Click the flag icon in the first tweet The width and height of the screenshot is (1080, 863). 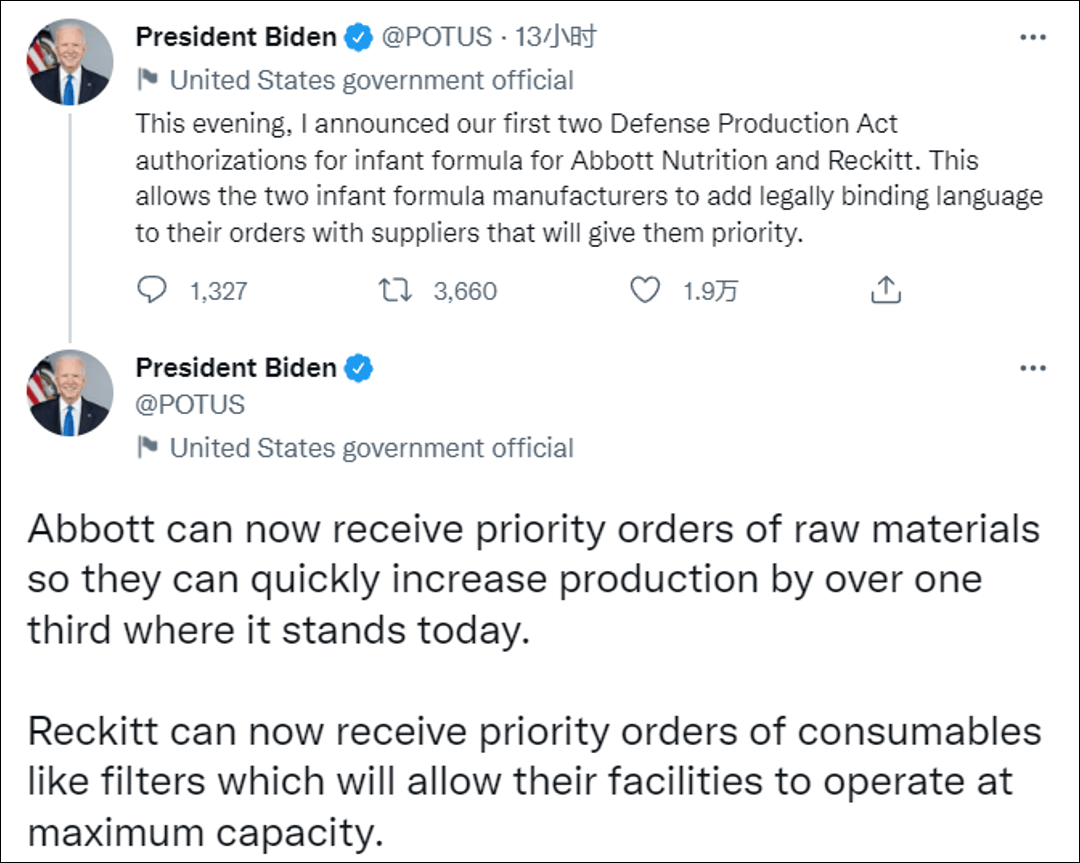coord(148,80)
